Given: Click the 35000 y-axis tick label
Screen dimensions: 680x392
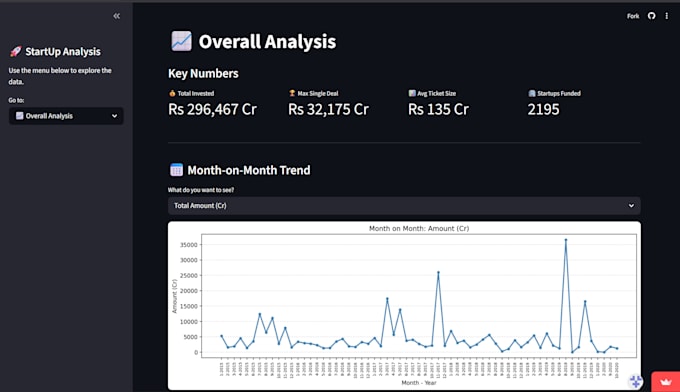Looking at the screenshot, I should [x=189, y=245].
